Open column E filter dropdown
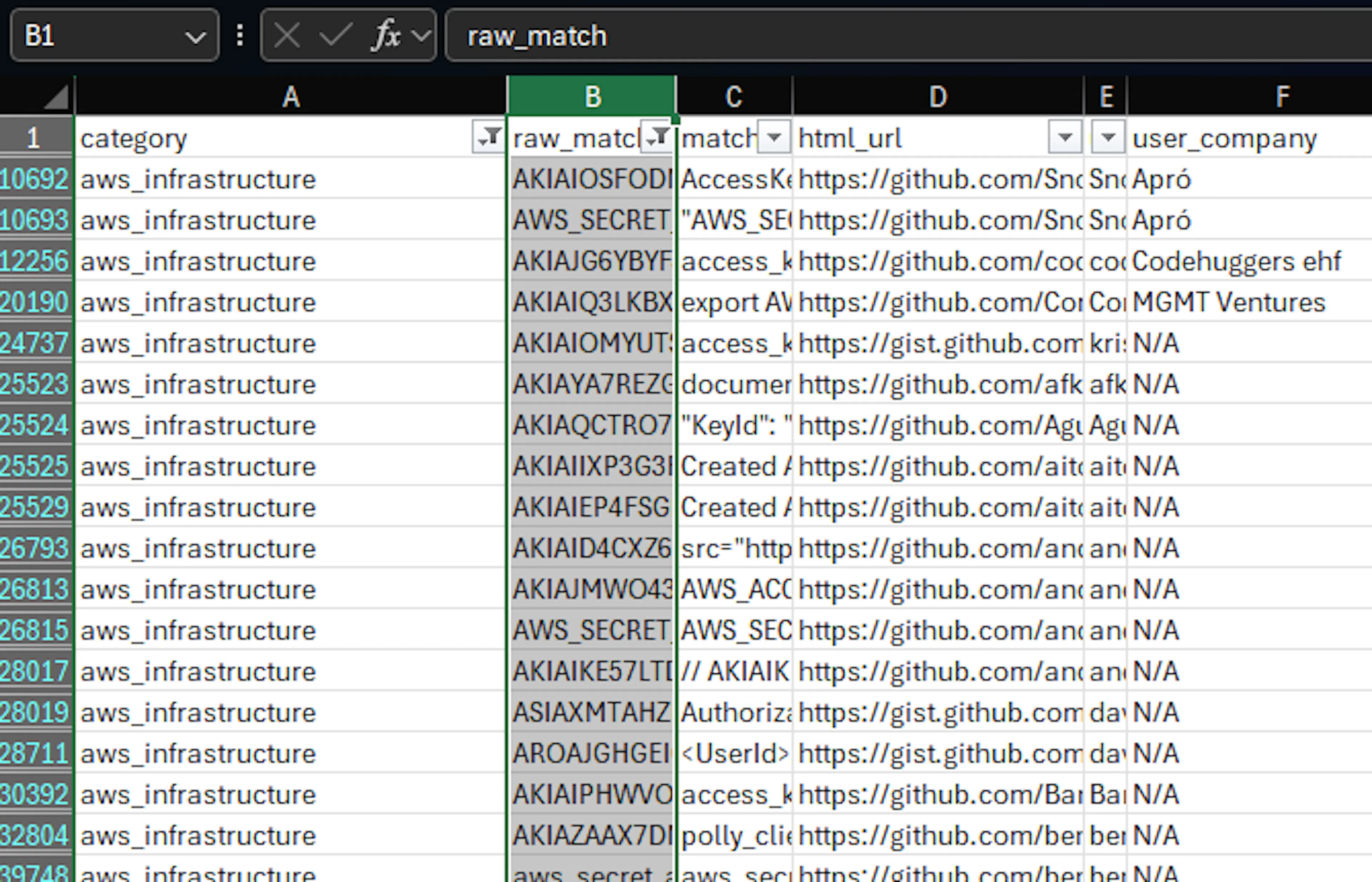This screenshot has height=882, width=1372. [1108, 138]
